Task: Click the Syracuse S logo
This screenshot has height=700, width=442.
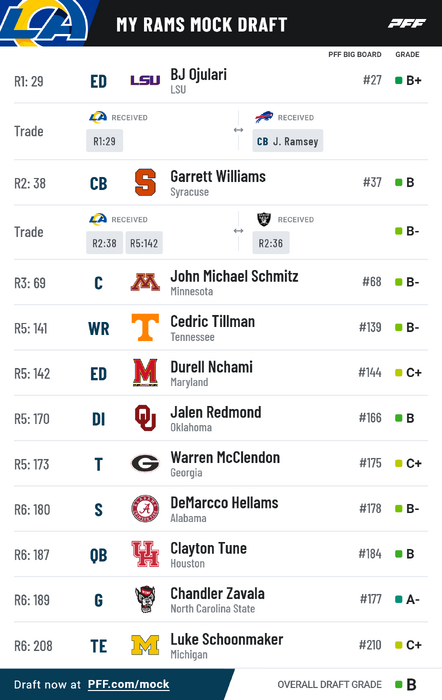Action: point(145,182)
